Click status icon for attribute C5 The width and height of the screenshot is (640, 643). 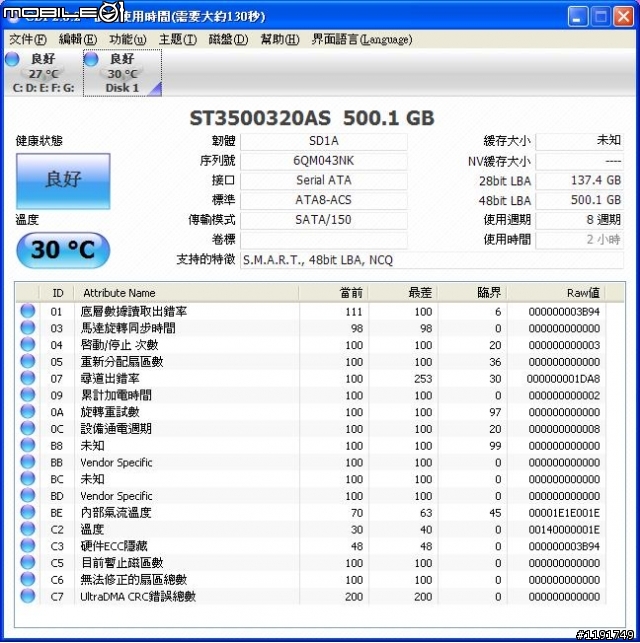(x=28, y=562)
